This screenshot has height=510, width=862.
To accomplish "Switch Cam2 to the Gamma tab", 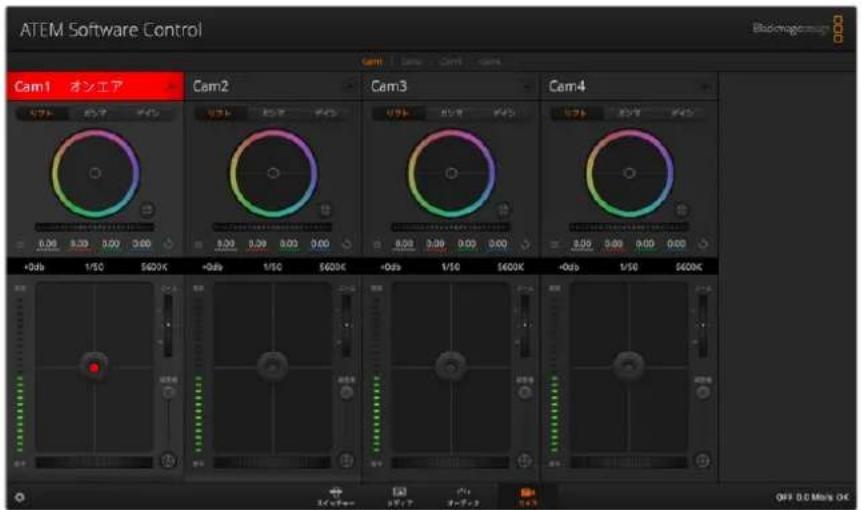I will pos(273,113).
